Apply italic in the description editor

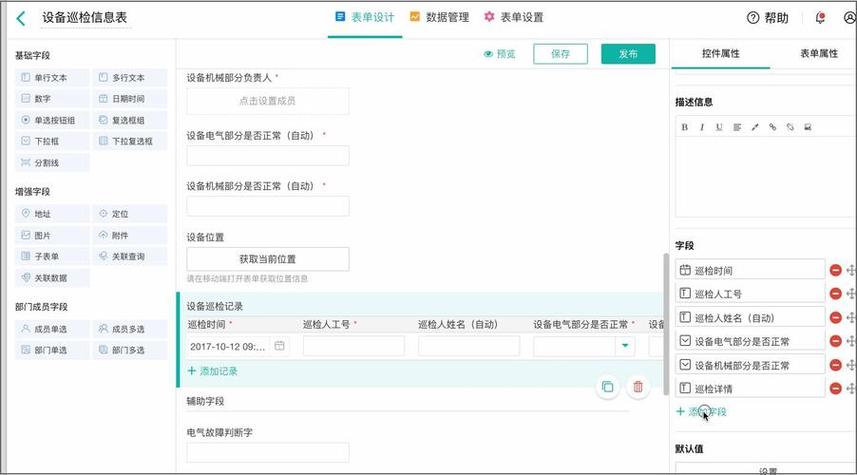coord(702,127)
